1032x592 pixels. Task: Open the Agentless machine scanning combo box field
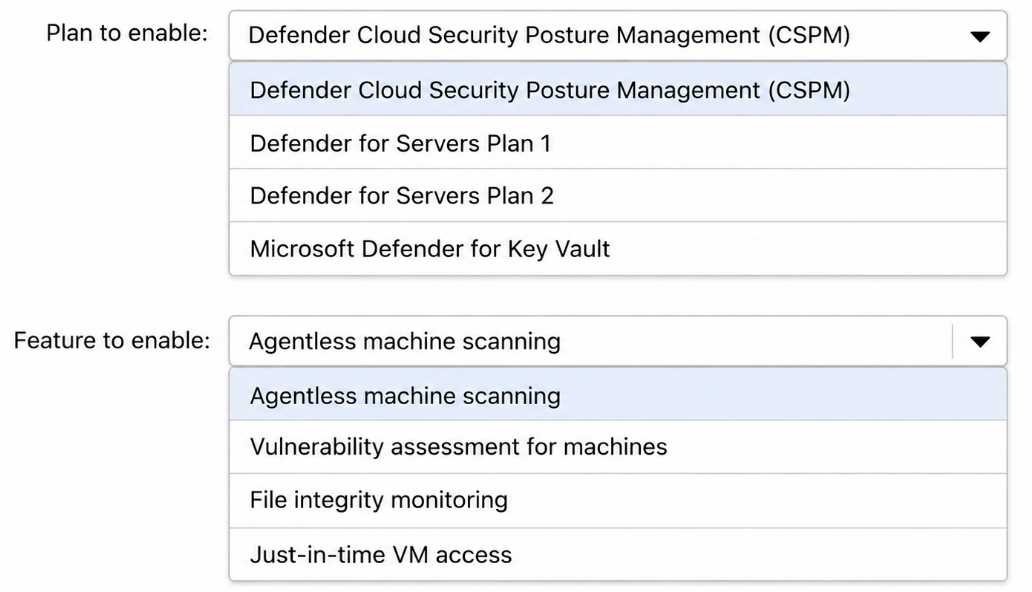coord(618,341)
